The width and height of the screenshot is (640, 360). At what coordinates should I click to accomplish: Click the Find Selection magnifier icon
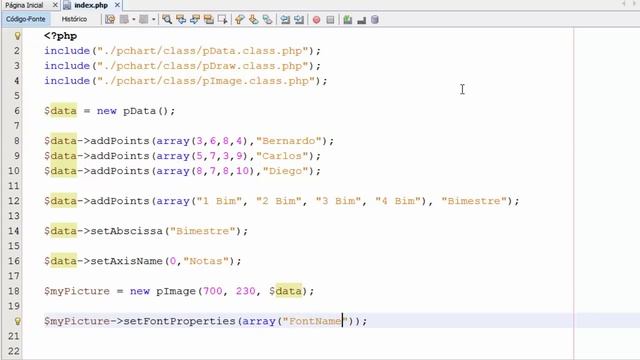click(x=167, y=19)
